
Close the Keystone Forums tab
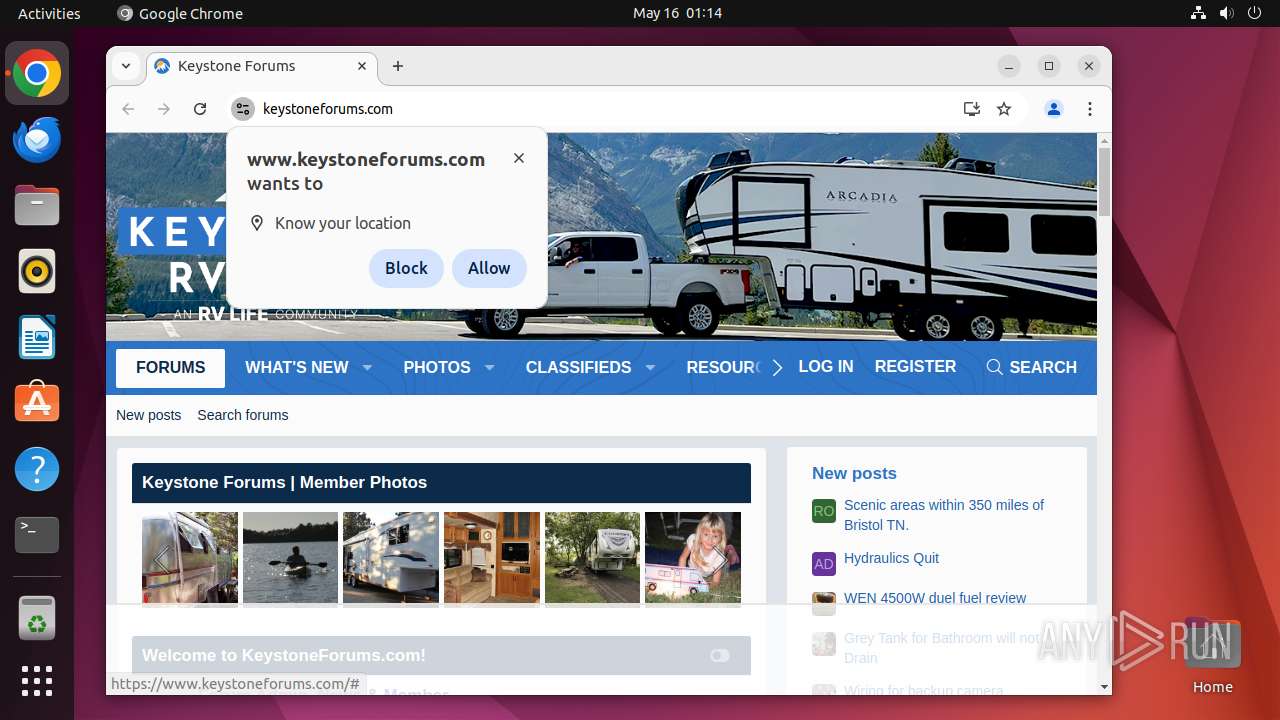click(x=362, y=66)
